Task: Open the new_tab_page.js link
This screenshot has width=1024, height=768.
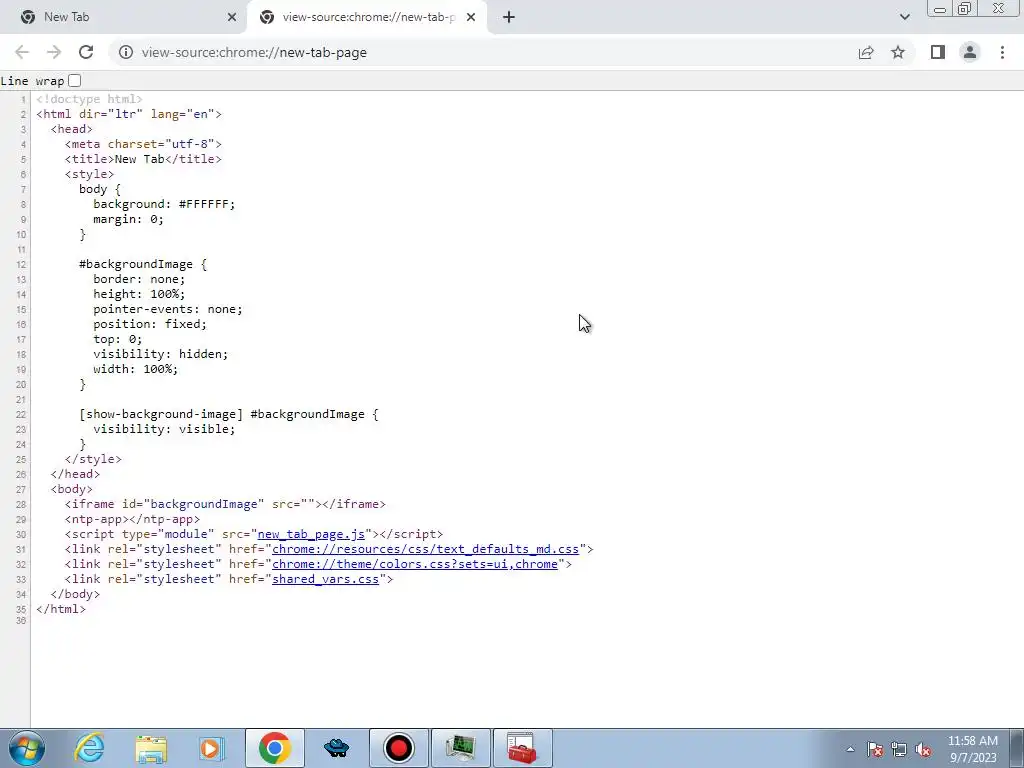Action: point(311,534)
